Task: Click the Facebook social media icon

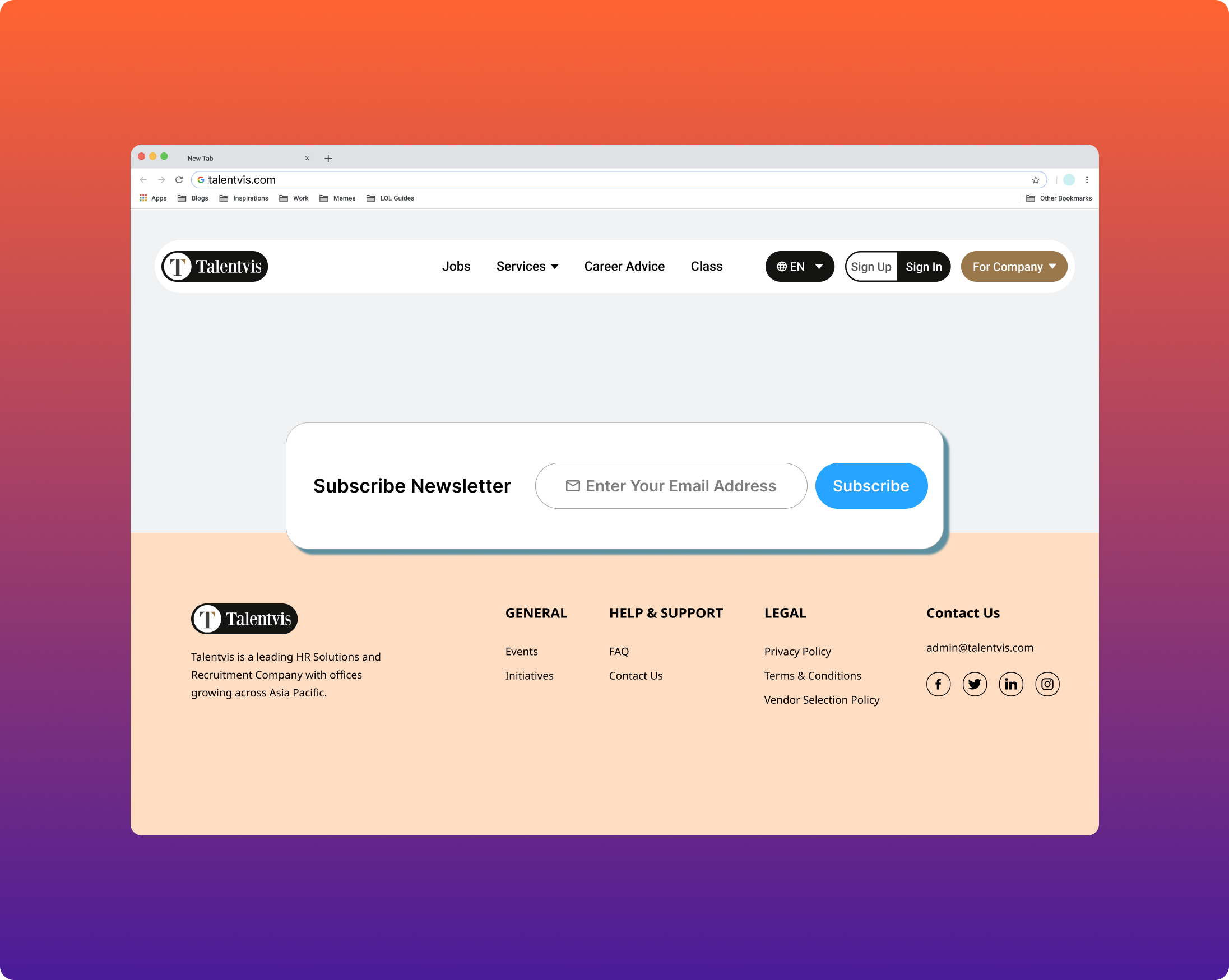Action: coord(937,684)
